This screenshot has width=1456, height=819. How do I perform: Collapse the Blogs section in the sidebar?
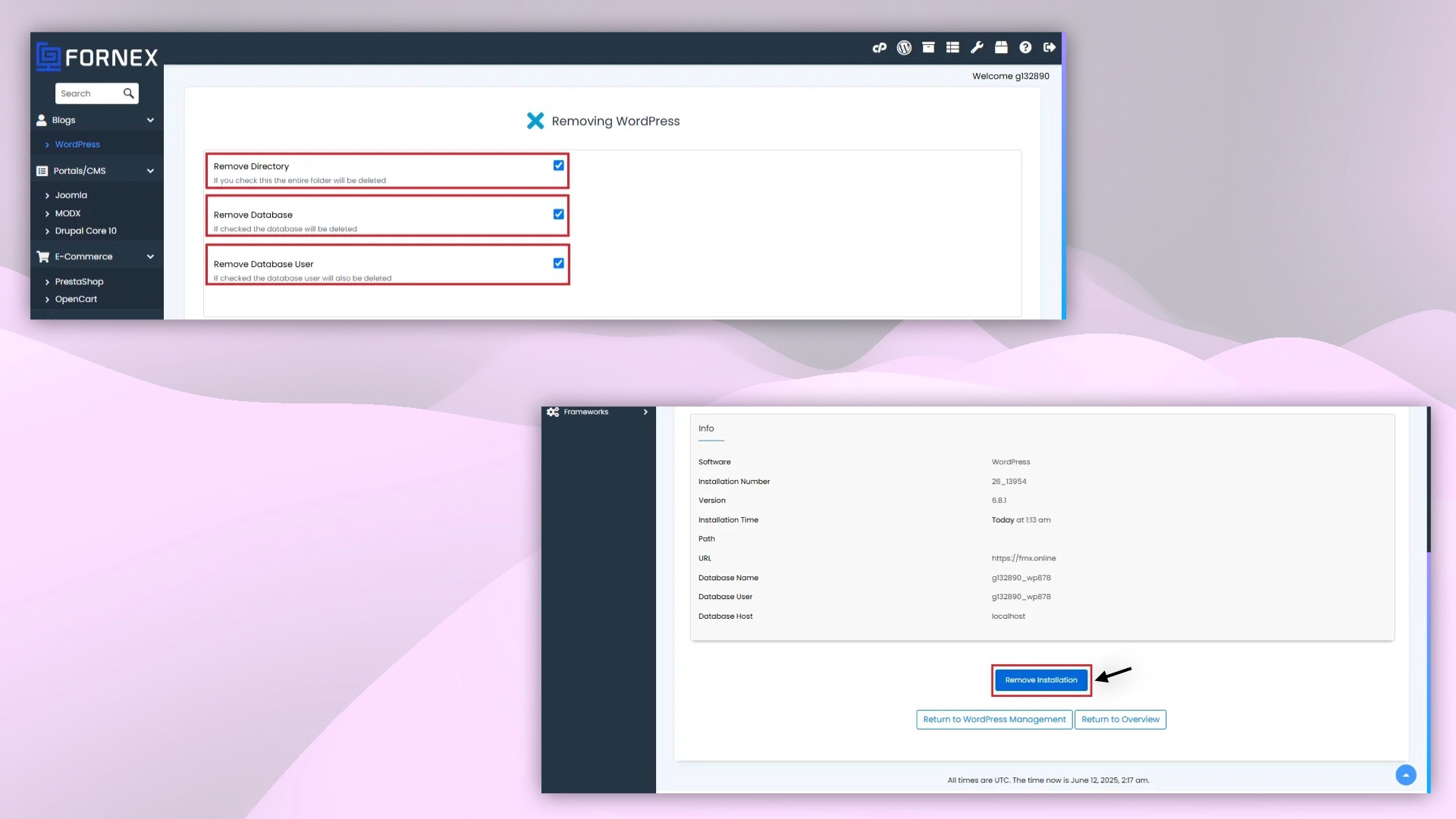point(150,120)
